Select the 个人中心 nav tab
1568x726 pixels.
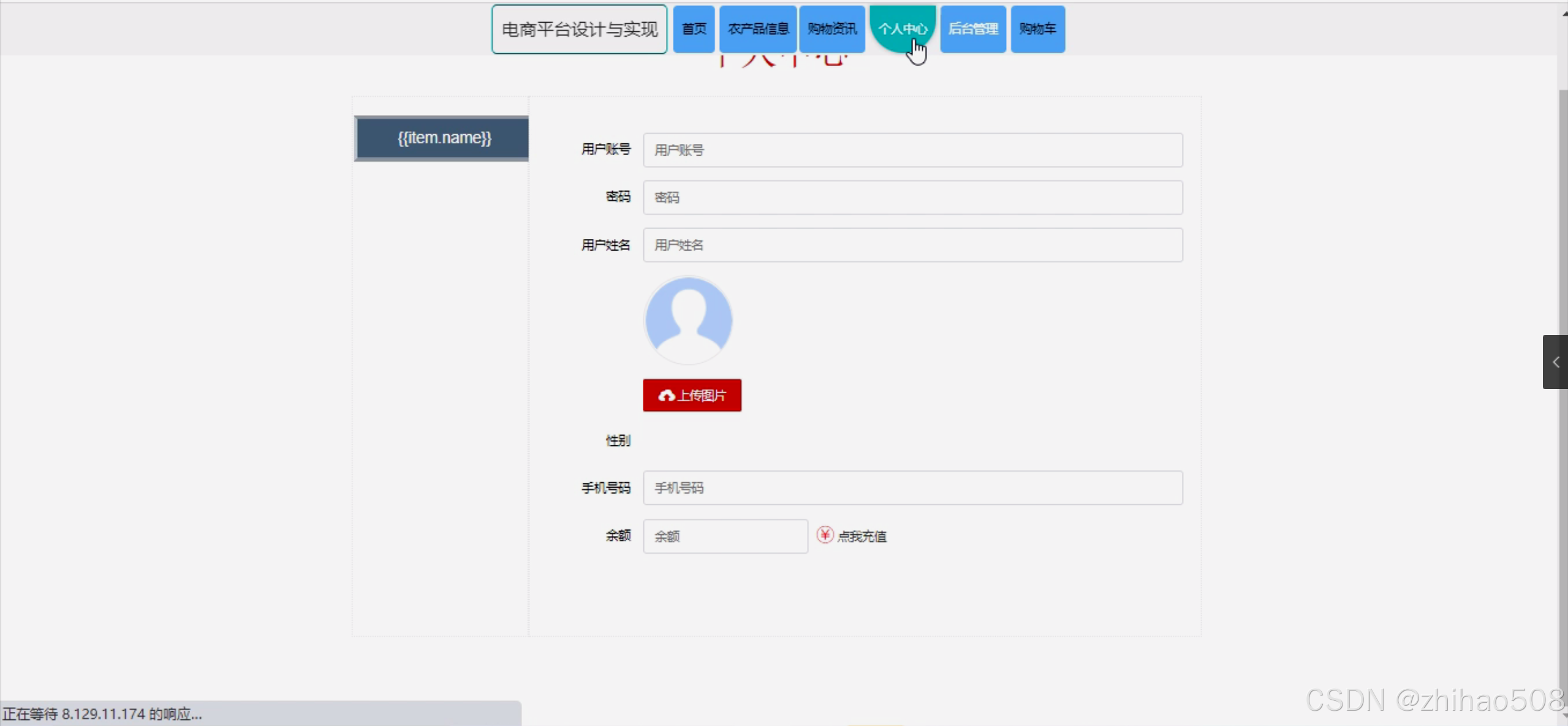[x=902, y=28]
